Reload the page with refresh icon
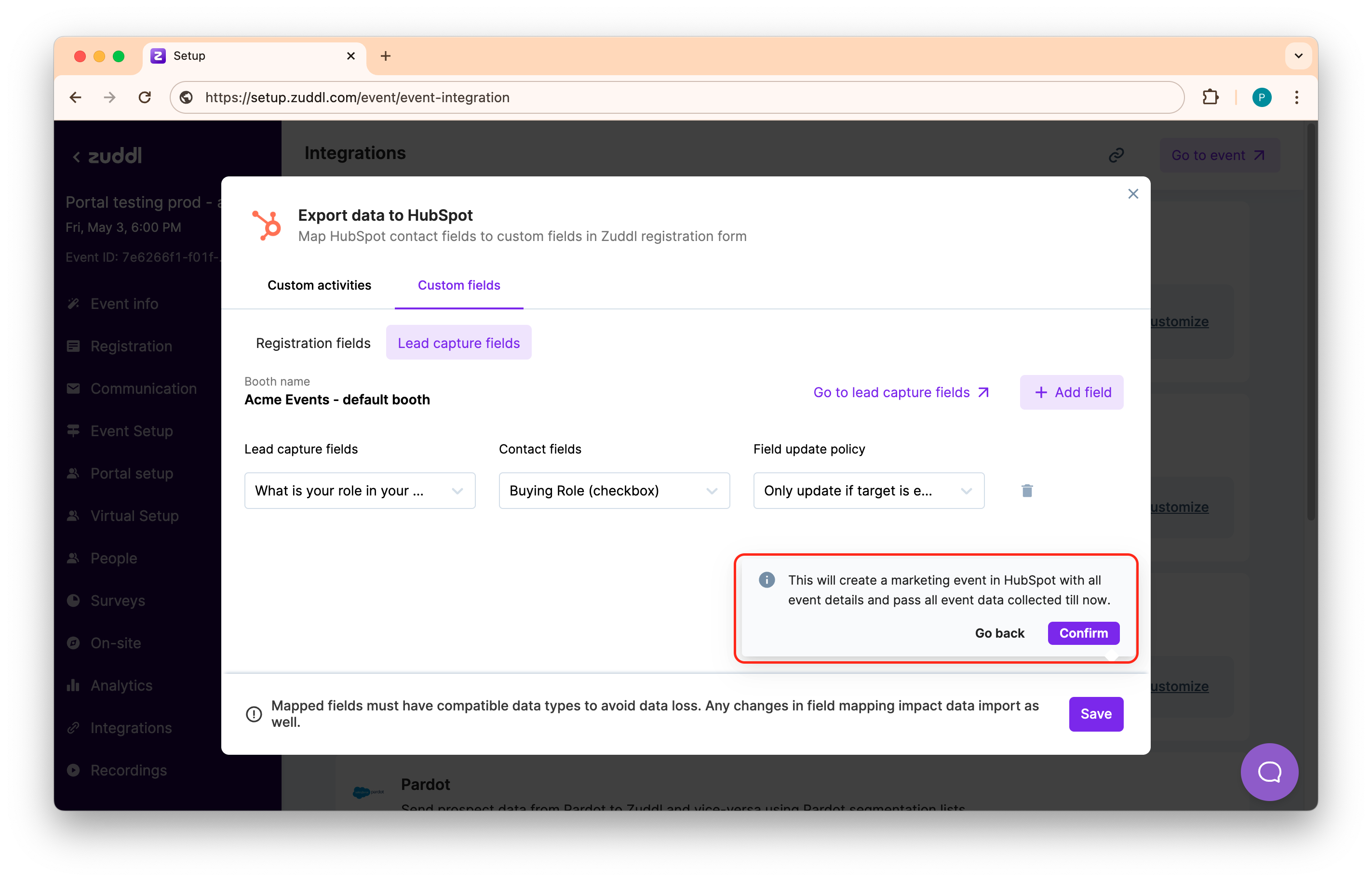 click(145, 97)
